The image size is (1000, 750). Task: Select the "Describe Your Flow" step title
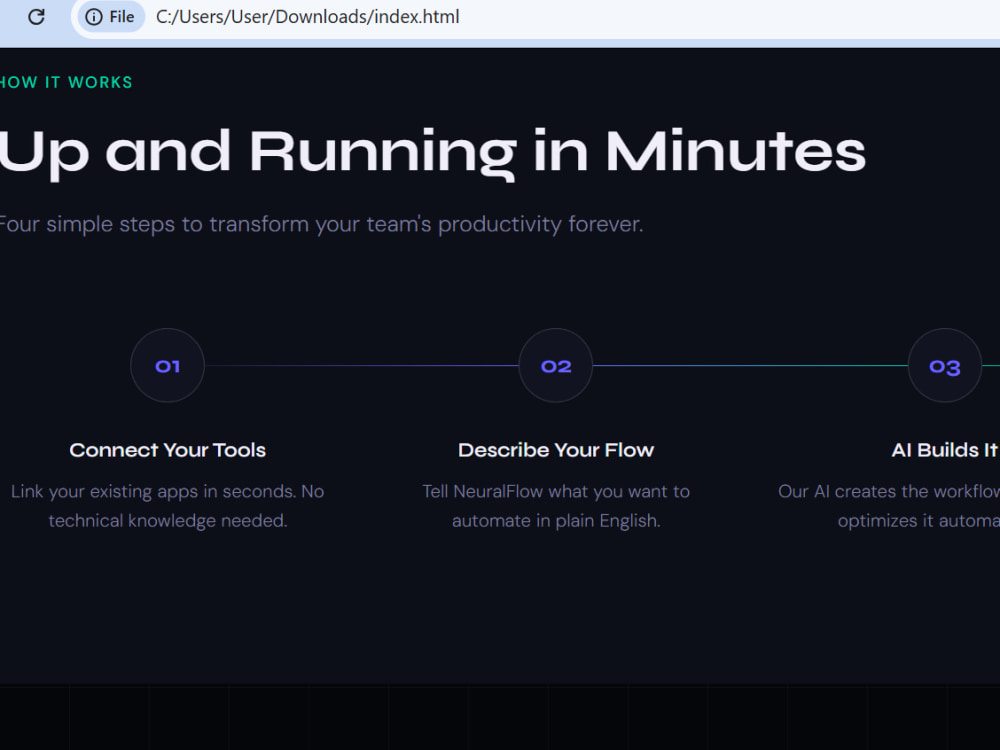556,450
